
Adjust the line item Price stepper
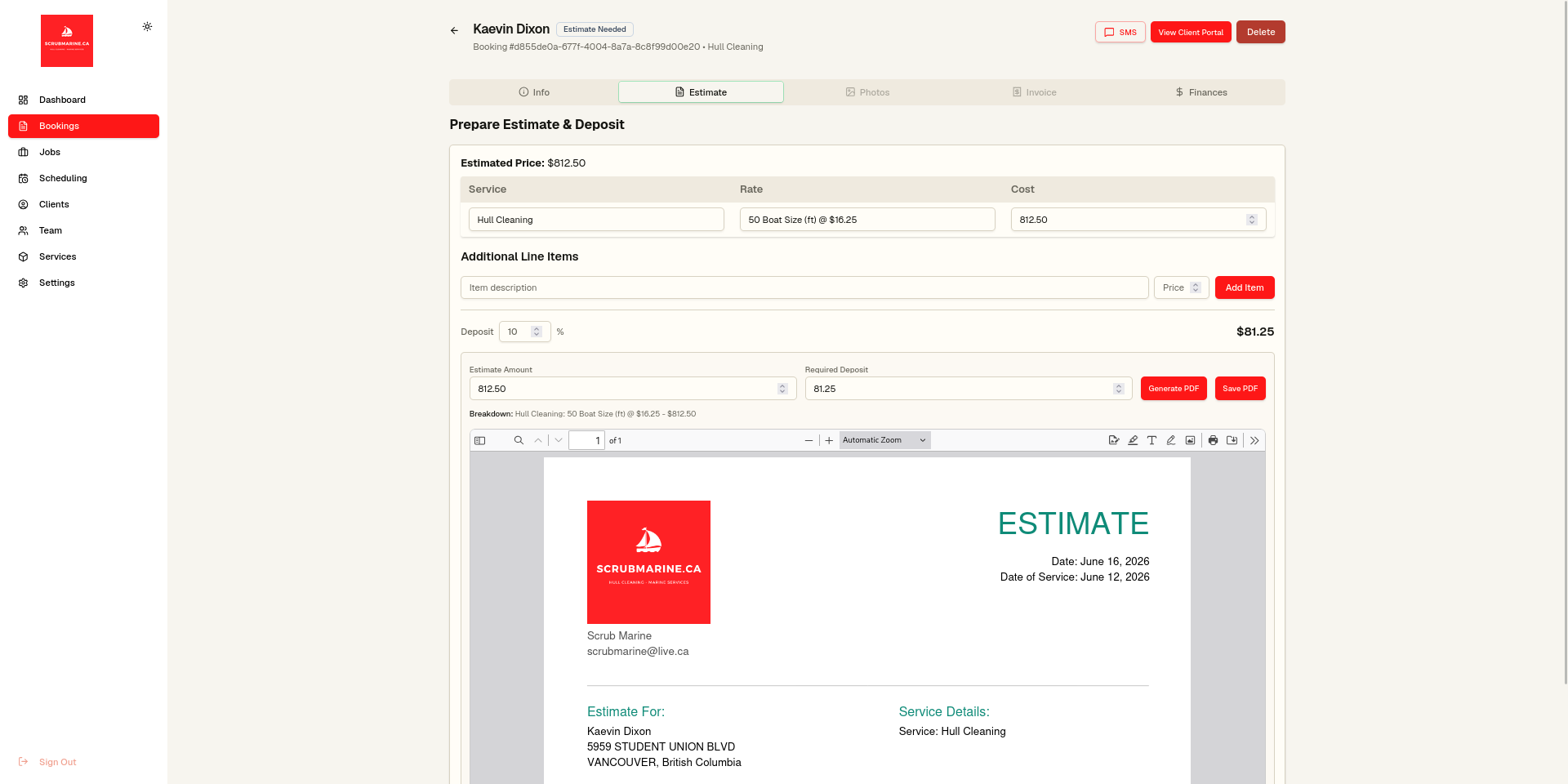[1196, 287]
